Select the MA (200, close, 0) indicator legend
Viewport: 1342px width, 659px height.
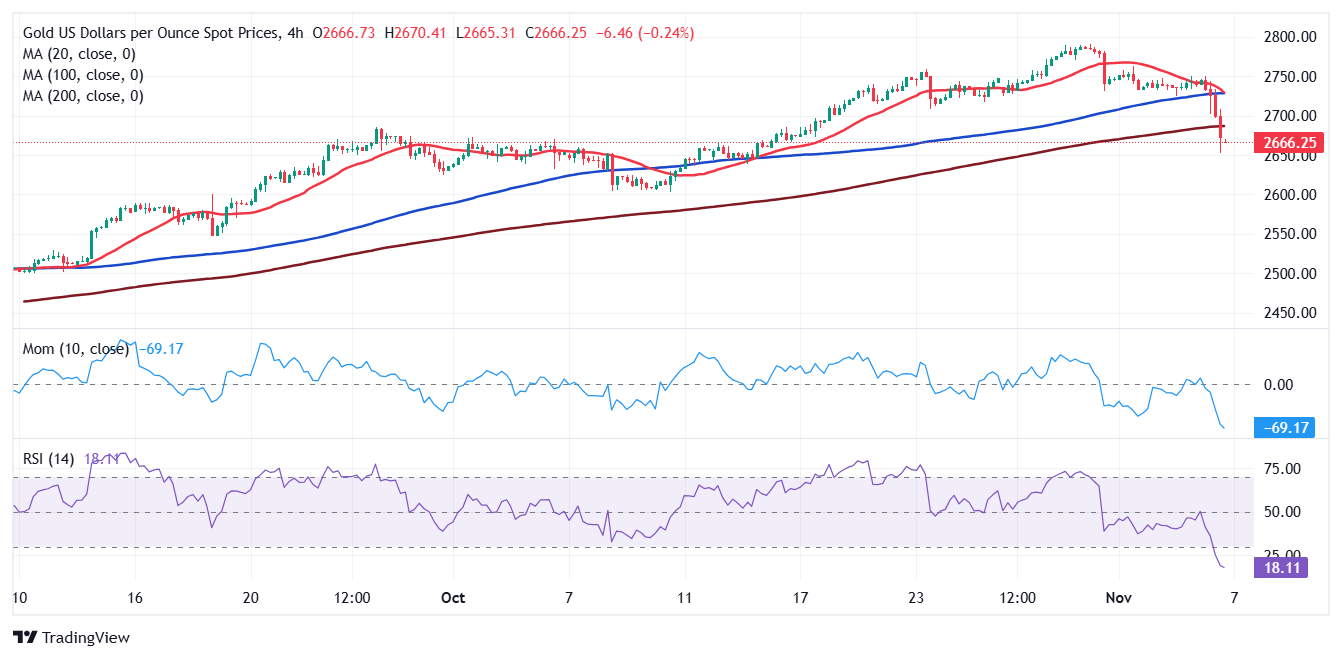tap(81, 95)
